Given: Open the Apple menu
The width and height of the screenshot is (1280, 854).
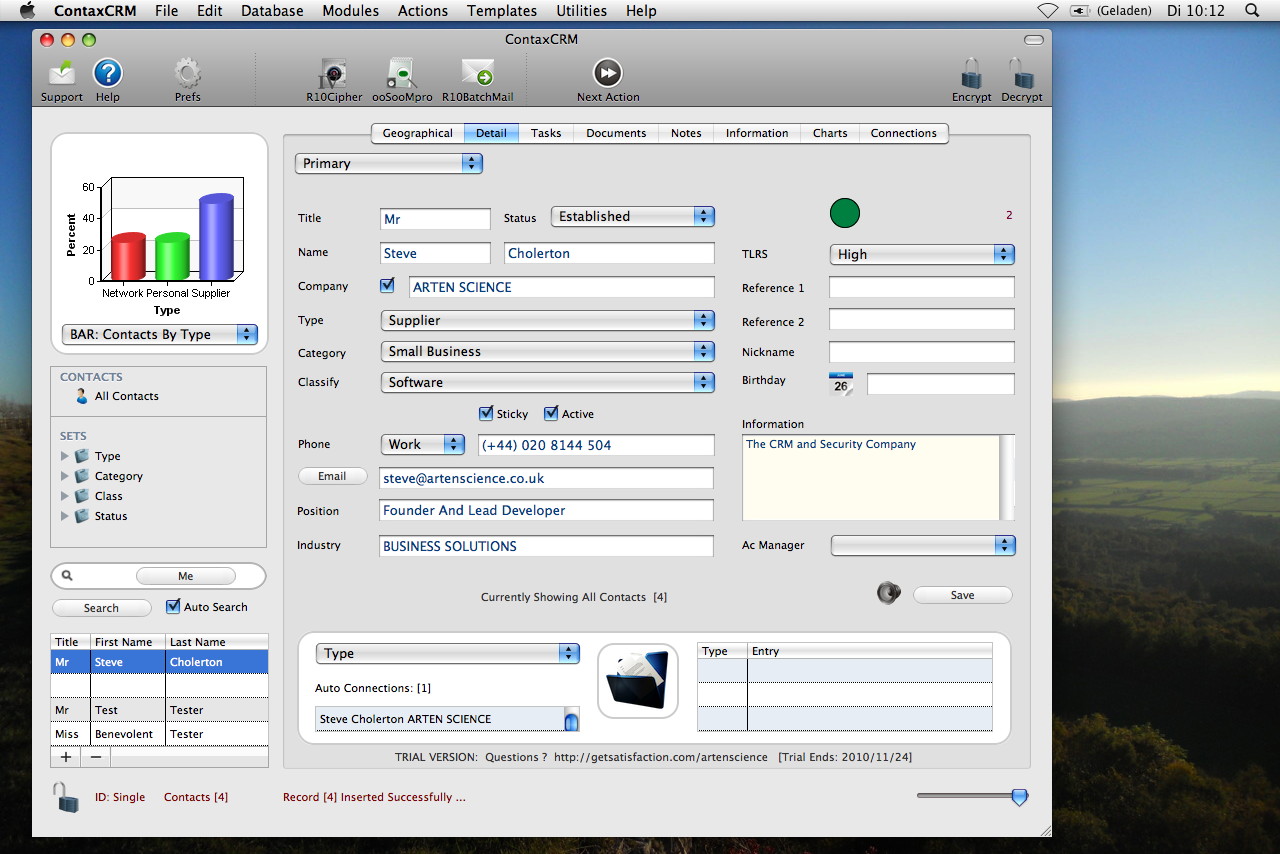Looking at the screenshot, I should (27, 11).
